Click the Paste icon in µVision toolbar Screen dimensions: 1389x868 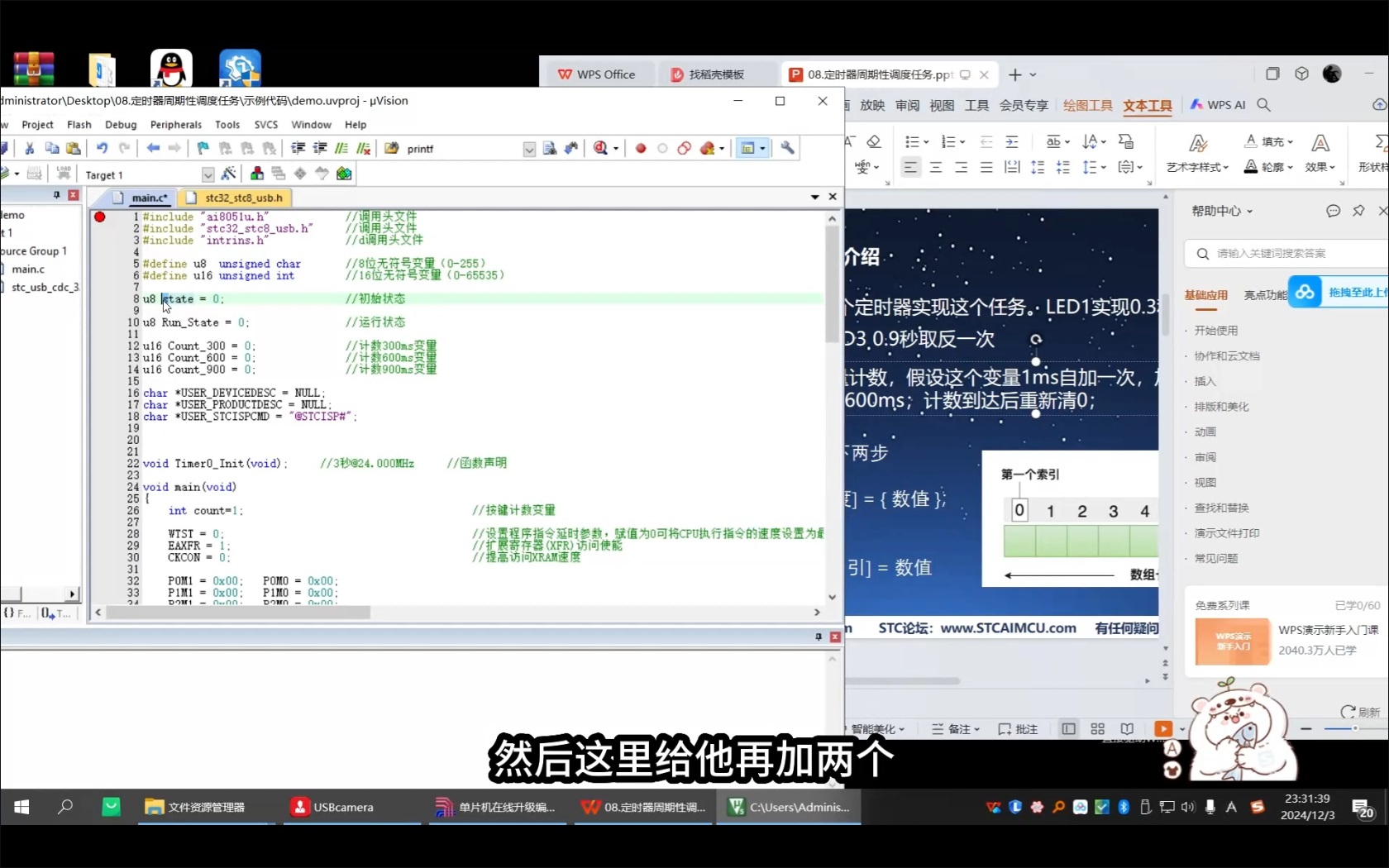[74, 148]
